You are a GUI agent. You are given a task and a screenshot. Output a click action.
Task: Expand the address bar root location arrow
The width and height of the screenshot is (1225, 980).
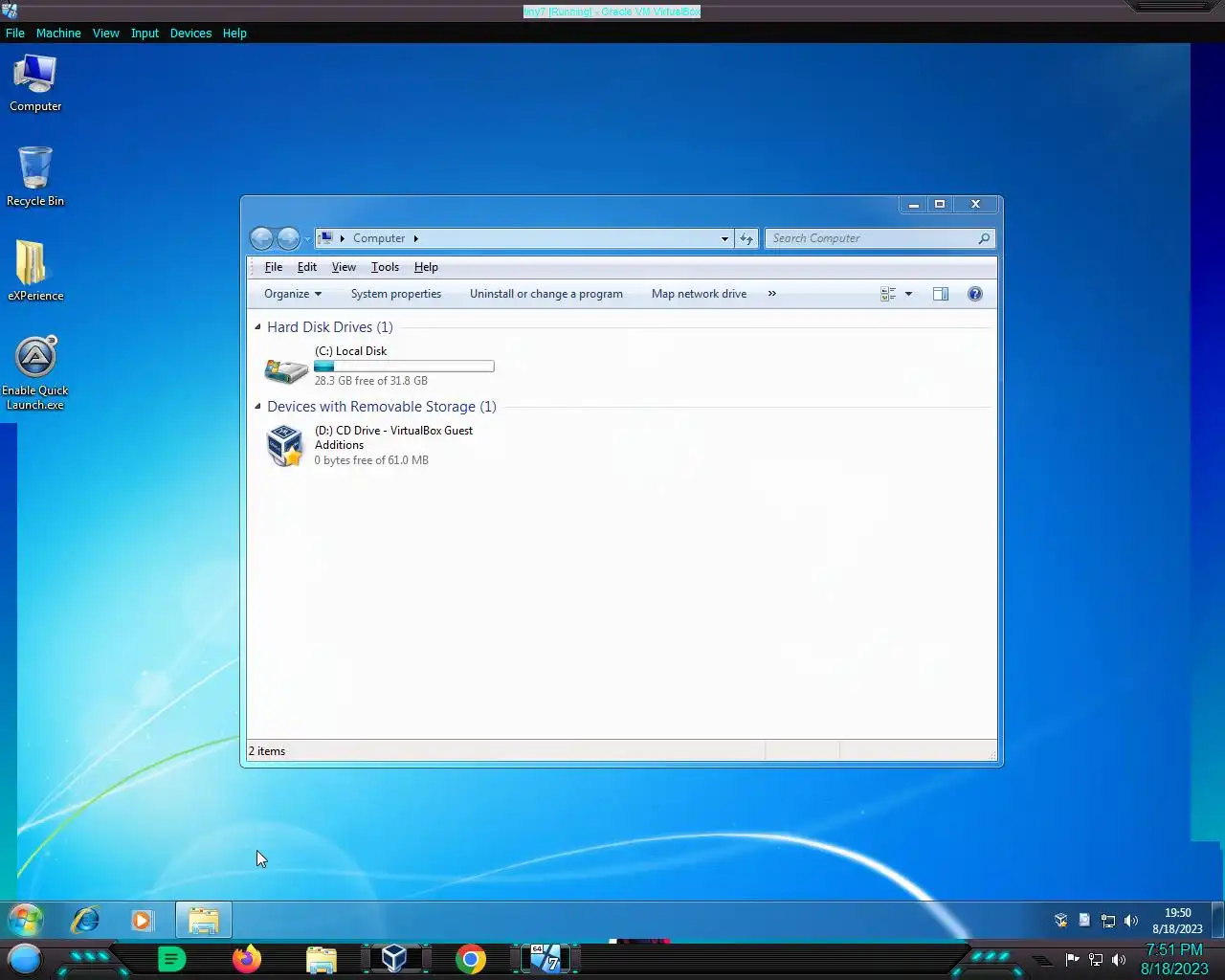[343, 238]
